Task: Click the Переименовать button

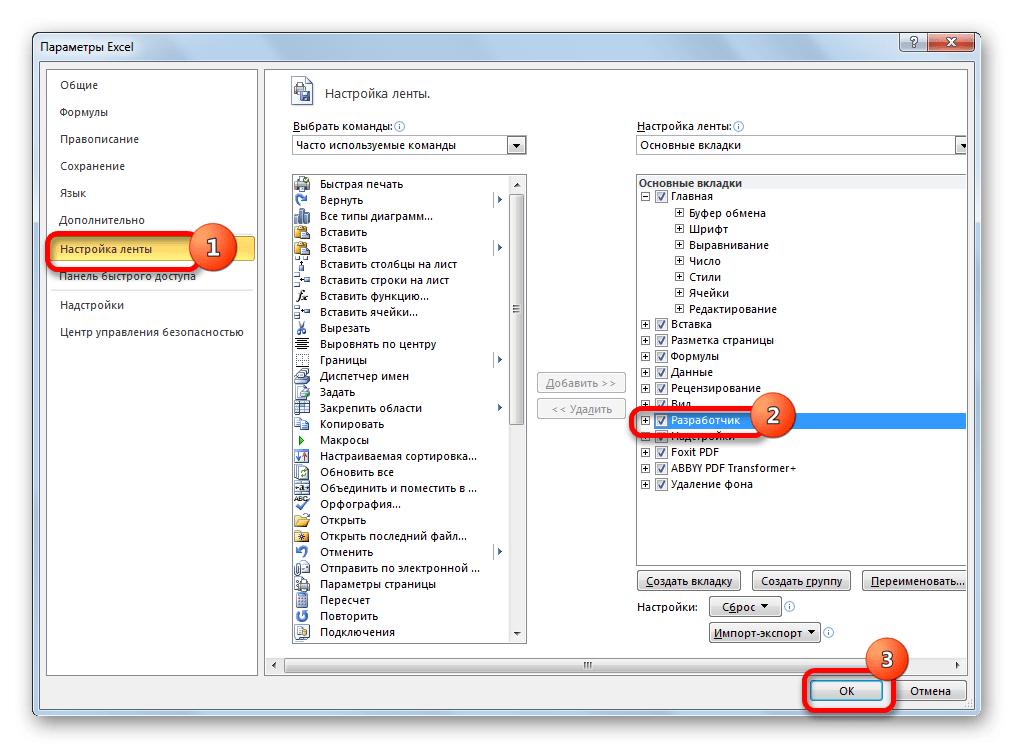Action: coord(914,581)
